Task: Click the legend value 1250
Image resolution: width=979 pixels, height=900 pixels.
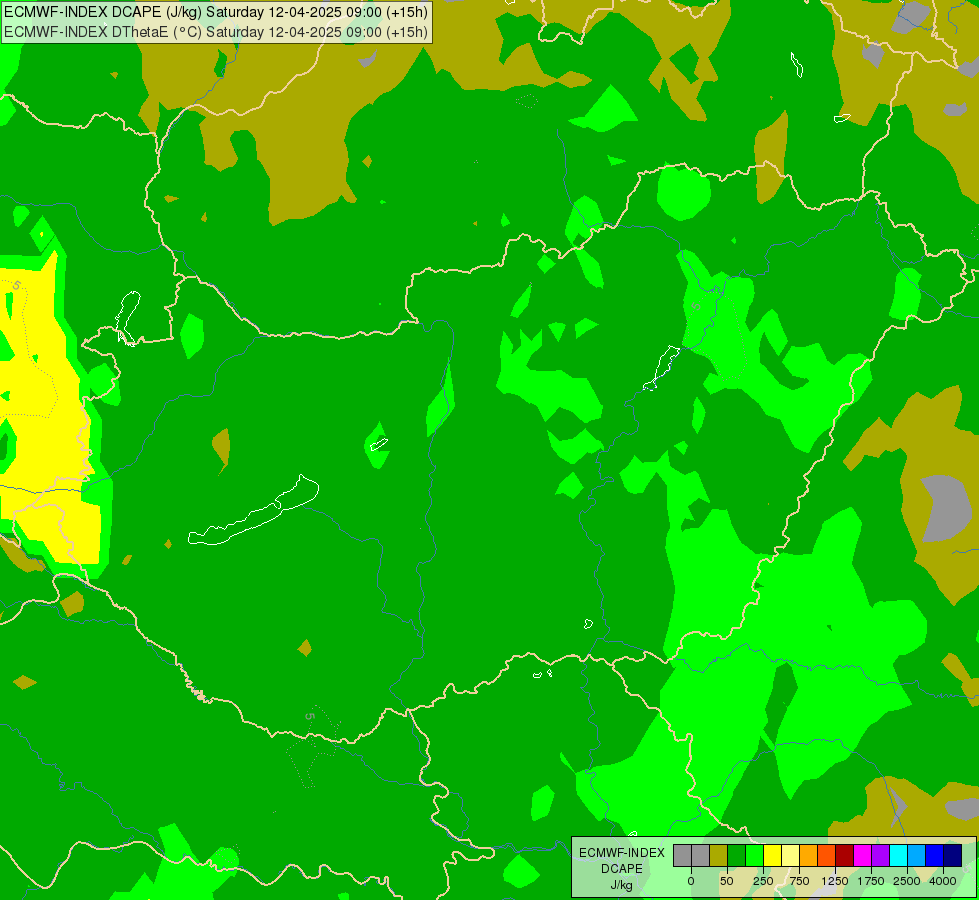Action: click(835, 881)
